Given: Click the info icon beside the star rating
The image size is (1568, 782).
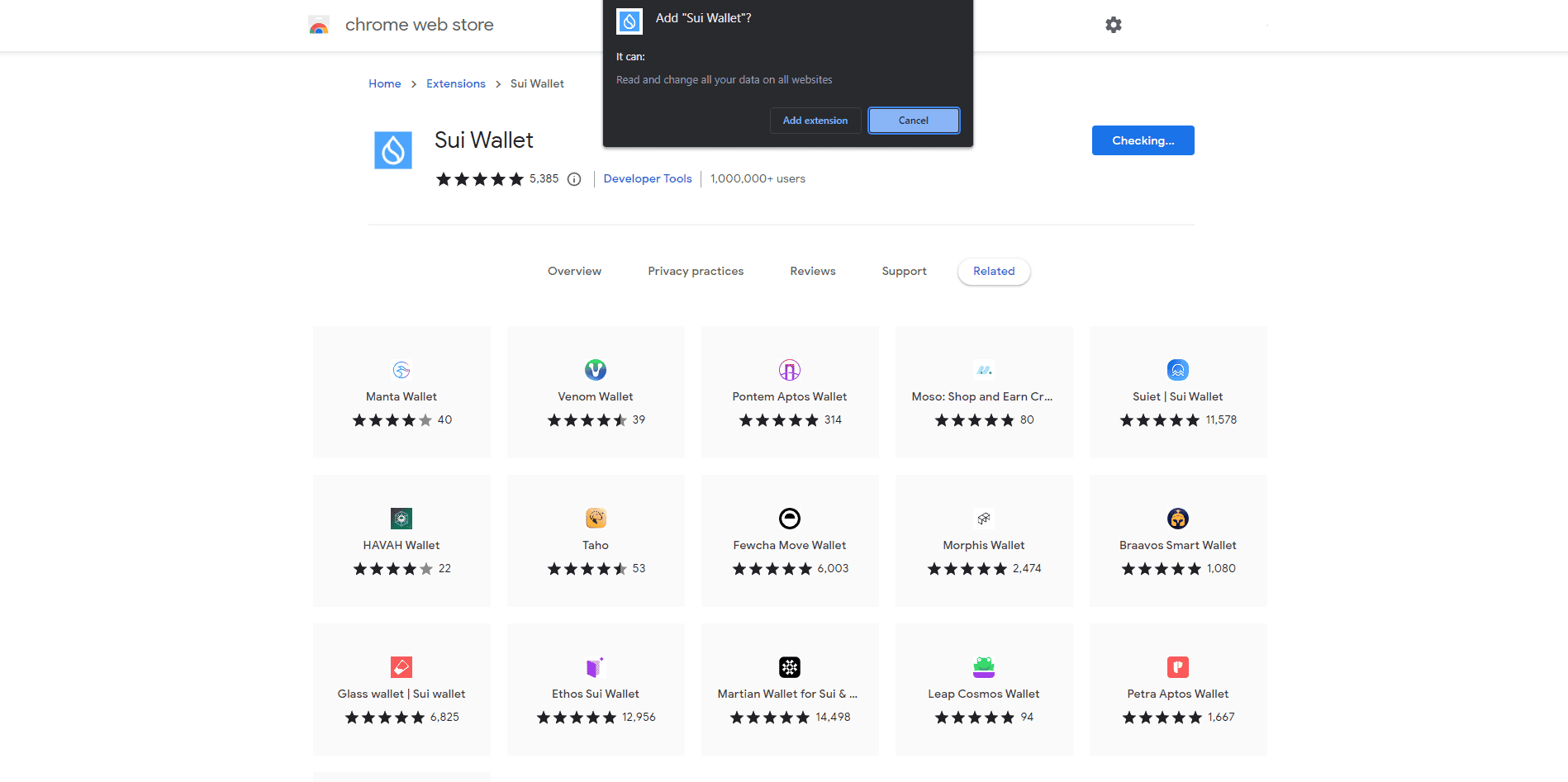Looking at the screenshot, I should coord(574,179).
